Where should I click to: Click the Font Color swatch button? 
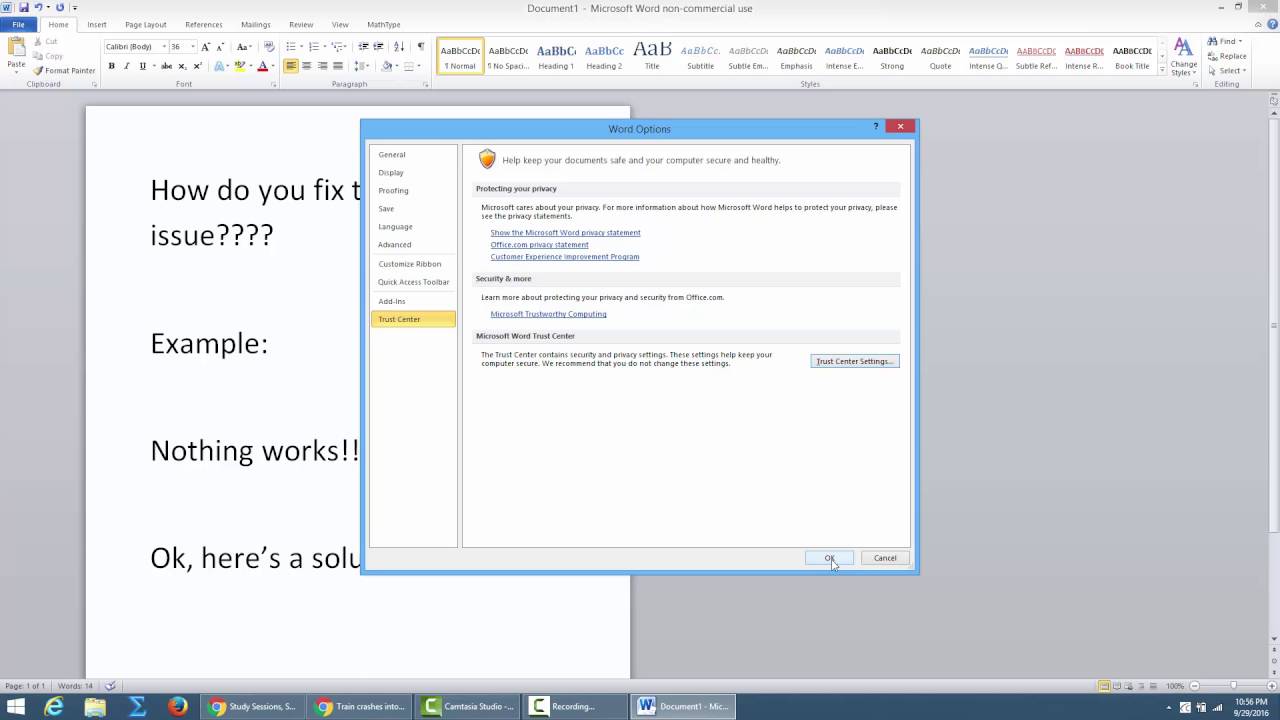coord(262,66)
